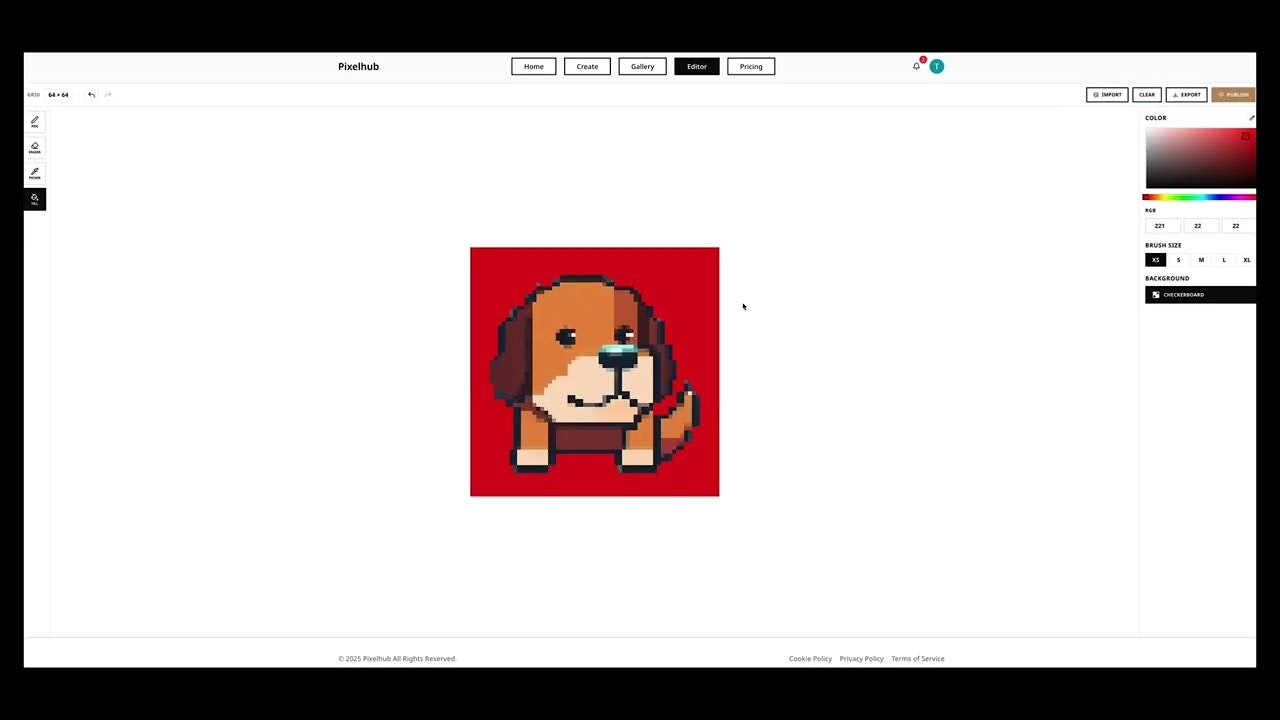Undo the last edit

pos(91,94)
